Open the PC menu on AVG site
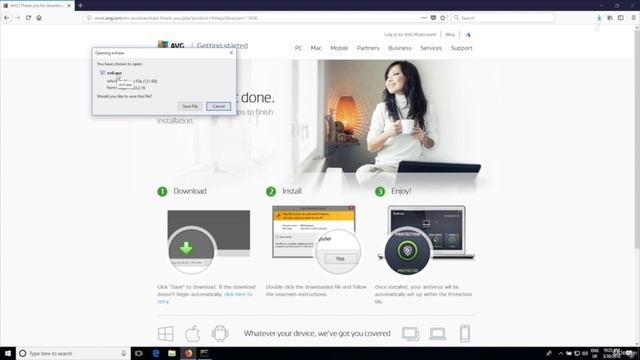The image size is (640, 360). pyautogui.click(x=298, y=48)
